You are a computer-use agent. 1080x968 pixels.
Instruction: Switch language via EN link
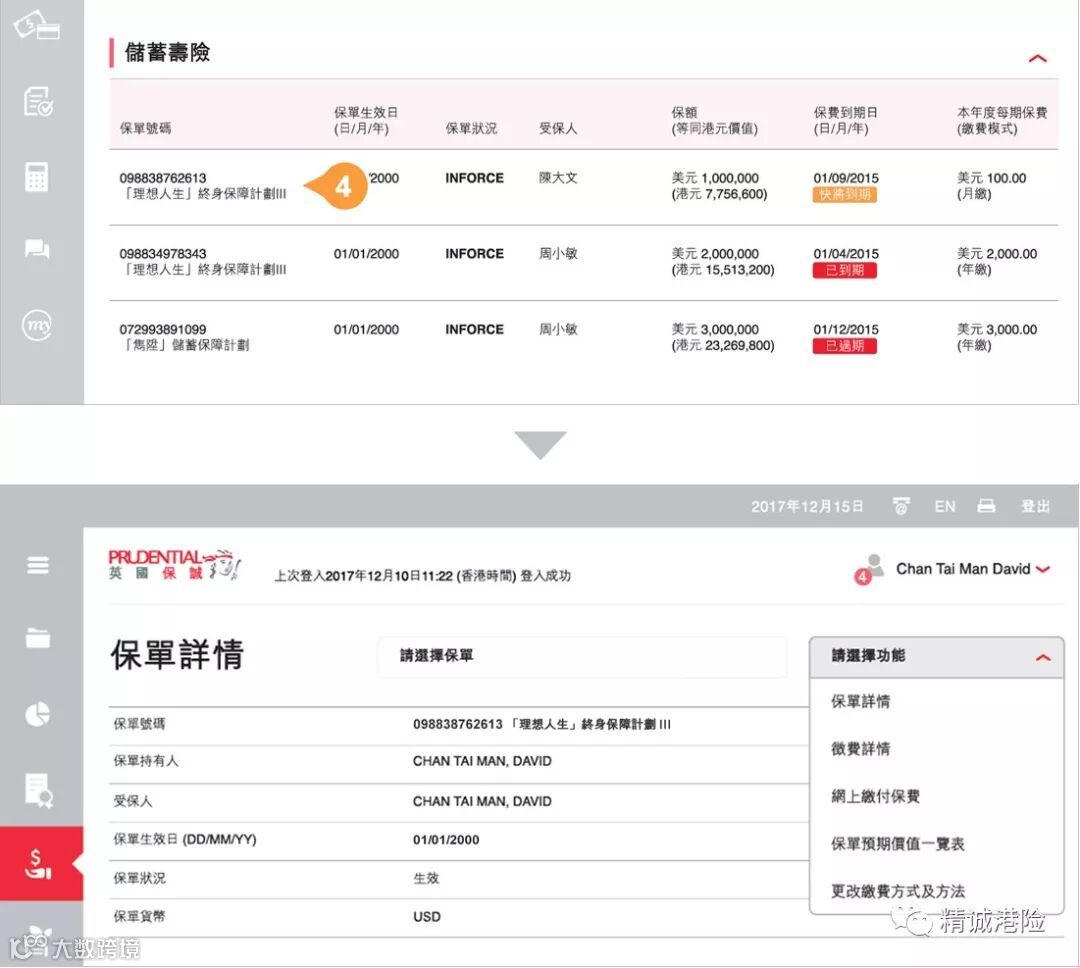tap(945, 506)
